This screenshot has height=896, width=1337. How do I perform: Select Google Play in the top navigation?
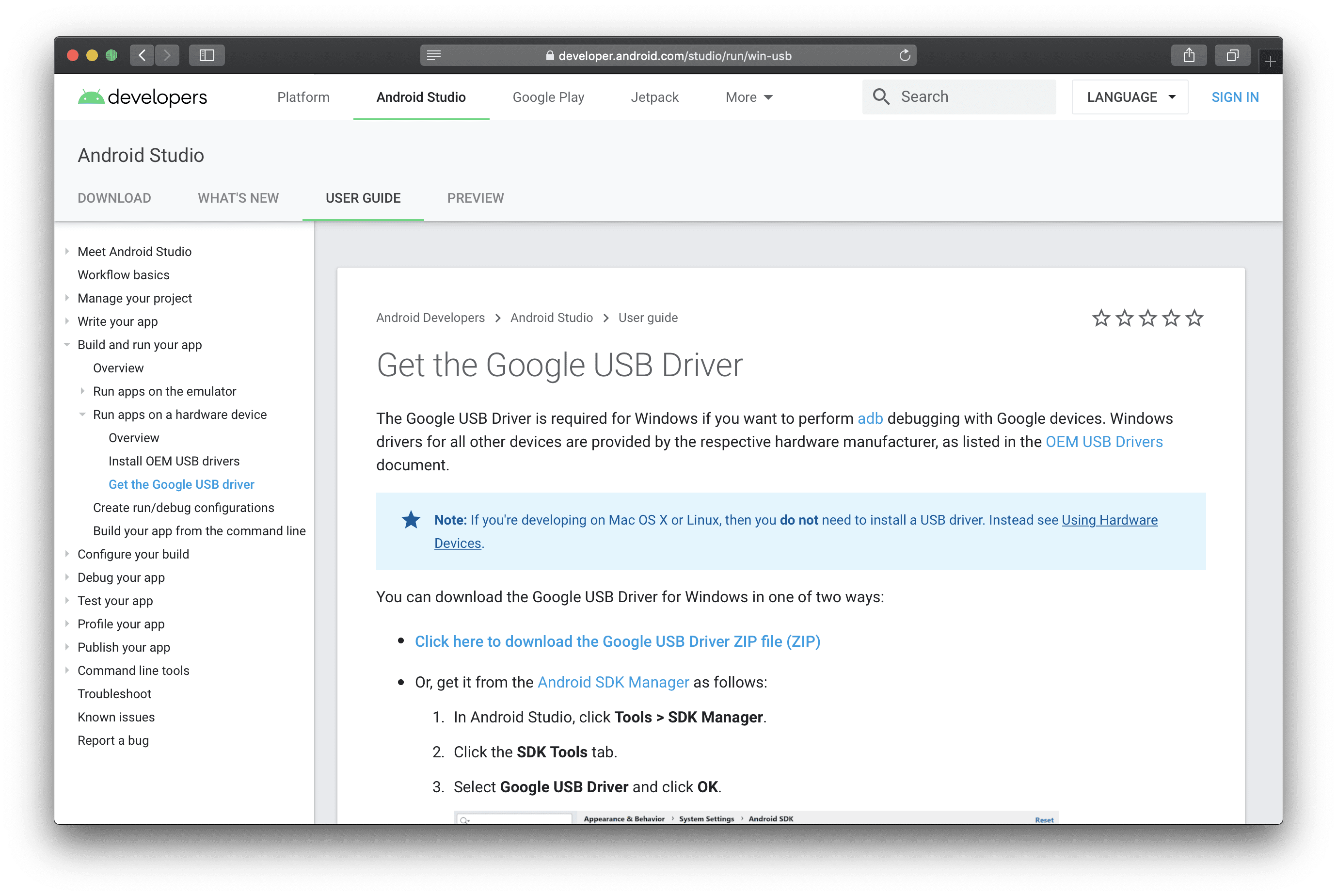click(x=548, y=97)
